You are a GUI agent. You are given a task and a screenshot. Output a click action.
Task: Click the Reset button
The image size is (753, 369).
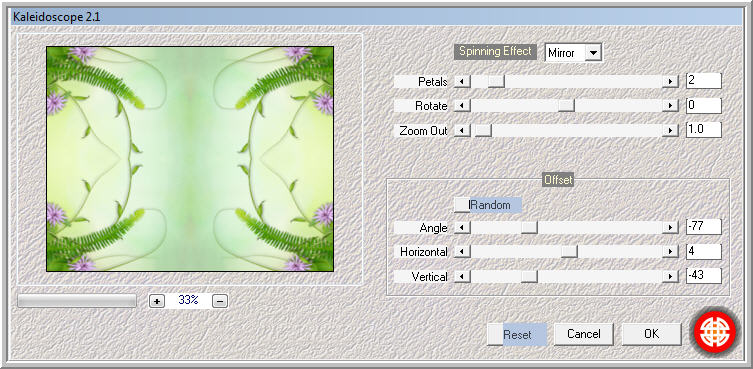(517, 334)
